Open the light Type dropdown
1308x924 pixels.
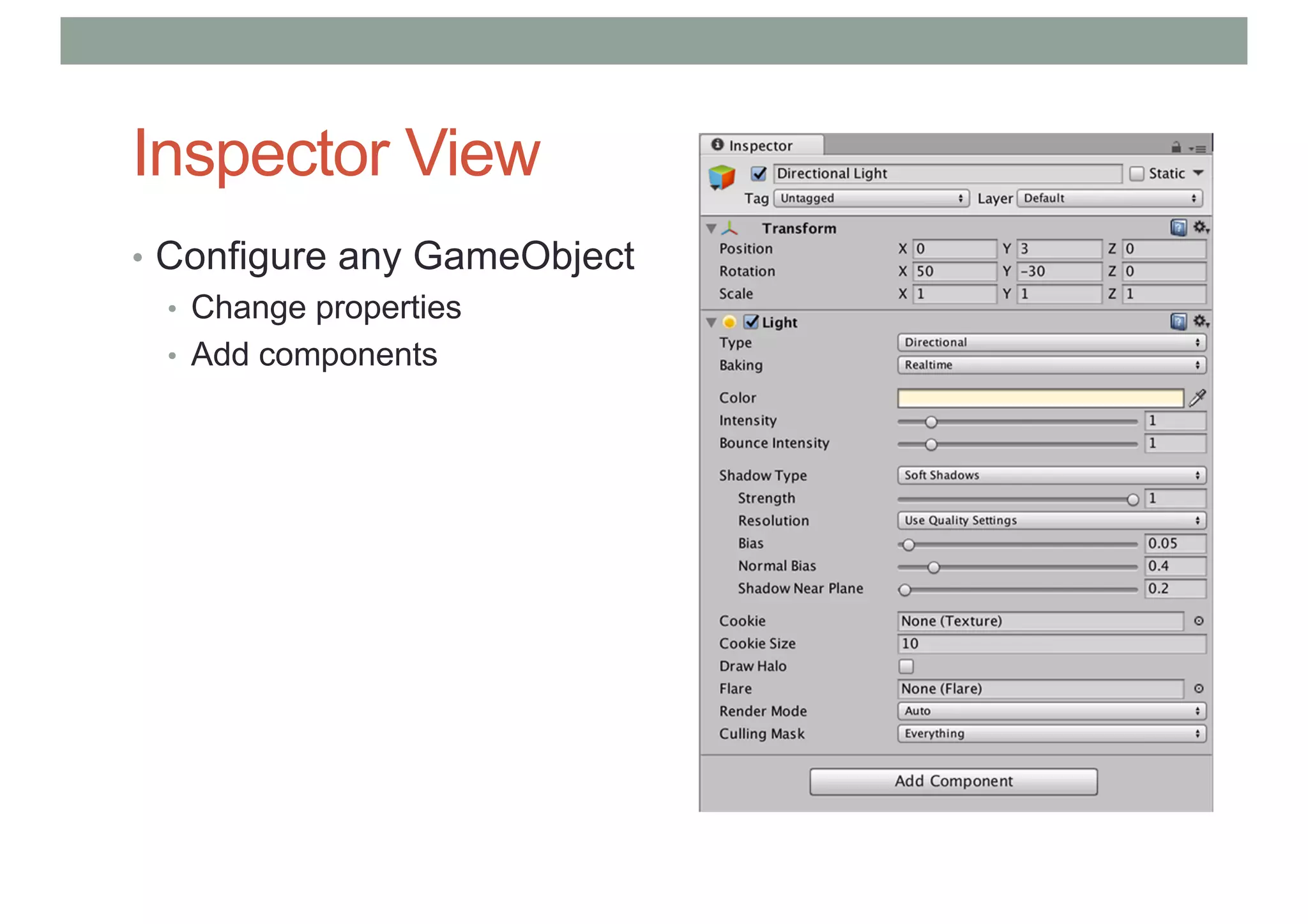tap(1052, 342)
